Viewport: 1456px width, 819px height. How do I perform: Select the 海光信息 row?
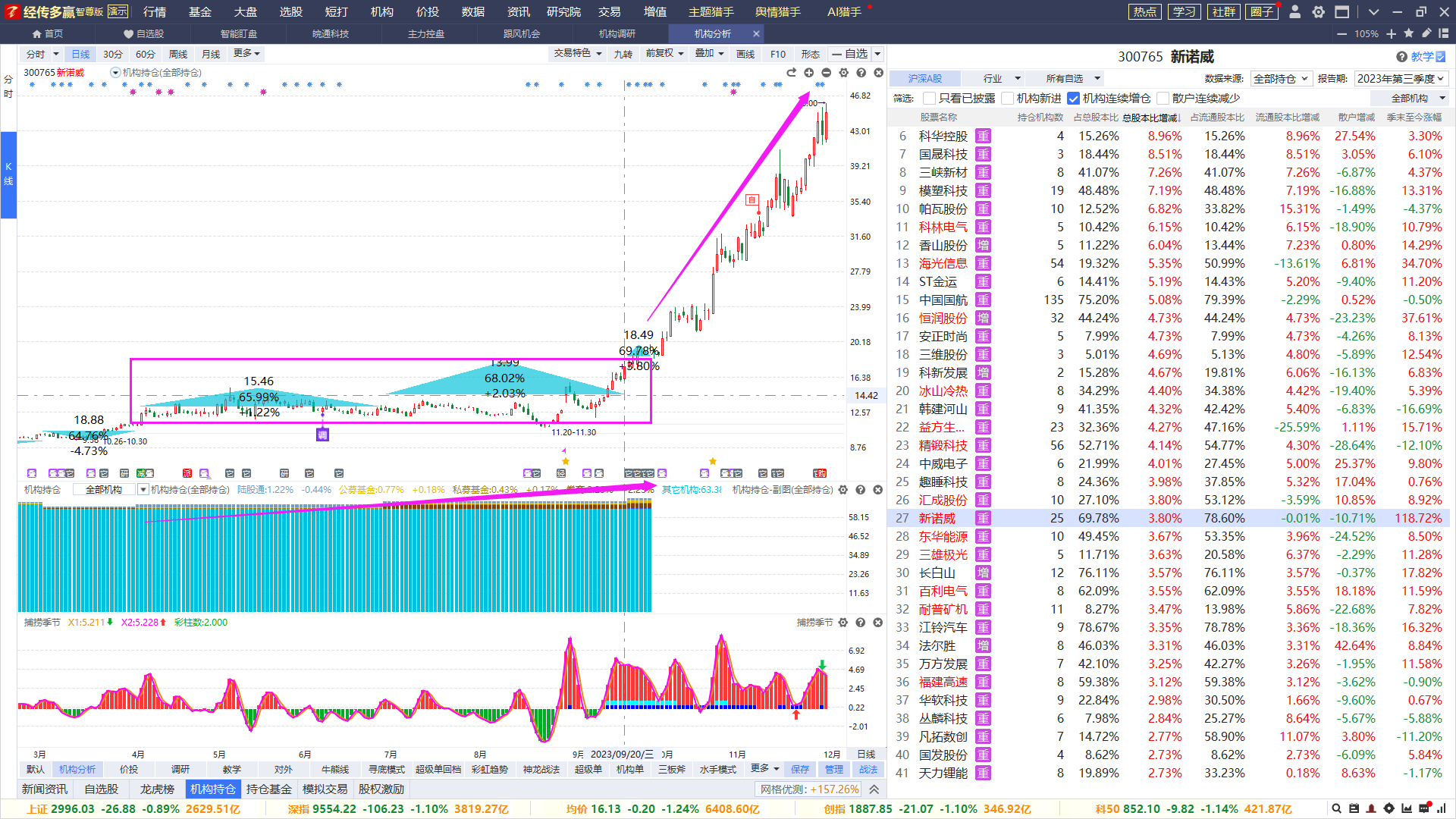pos(943,263)
